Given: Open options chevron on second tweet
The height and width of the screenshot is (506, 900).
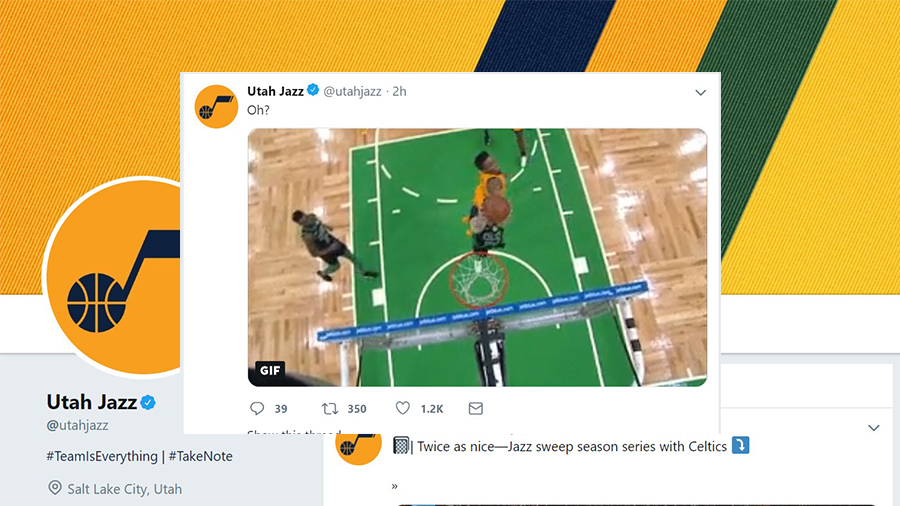Looking at the screenshot, I should tap(874, 427).
